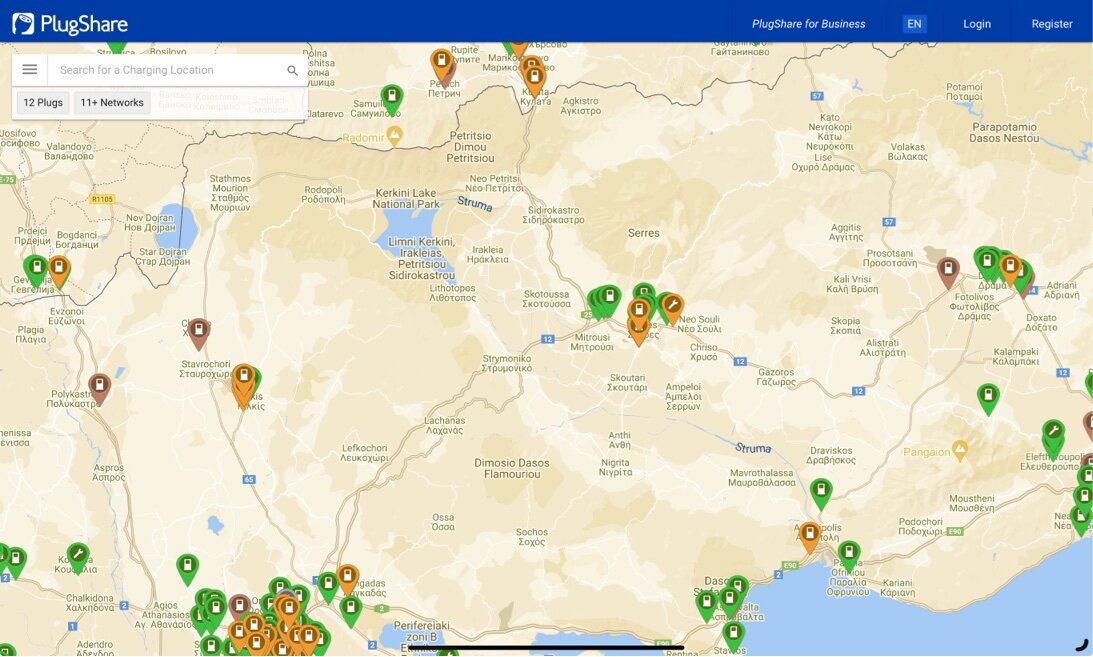
Task: Open the hamburger menu beside search
Action: point(29,70)
